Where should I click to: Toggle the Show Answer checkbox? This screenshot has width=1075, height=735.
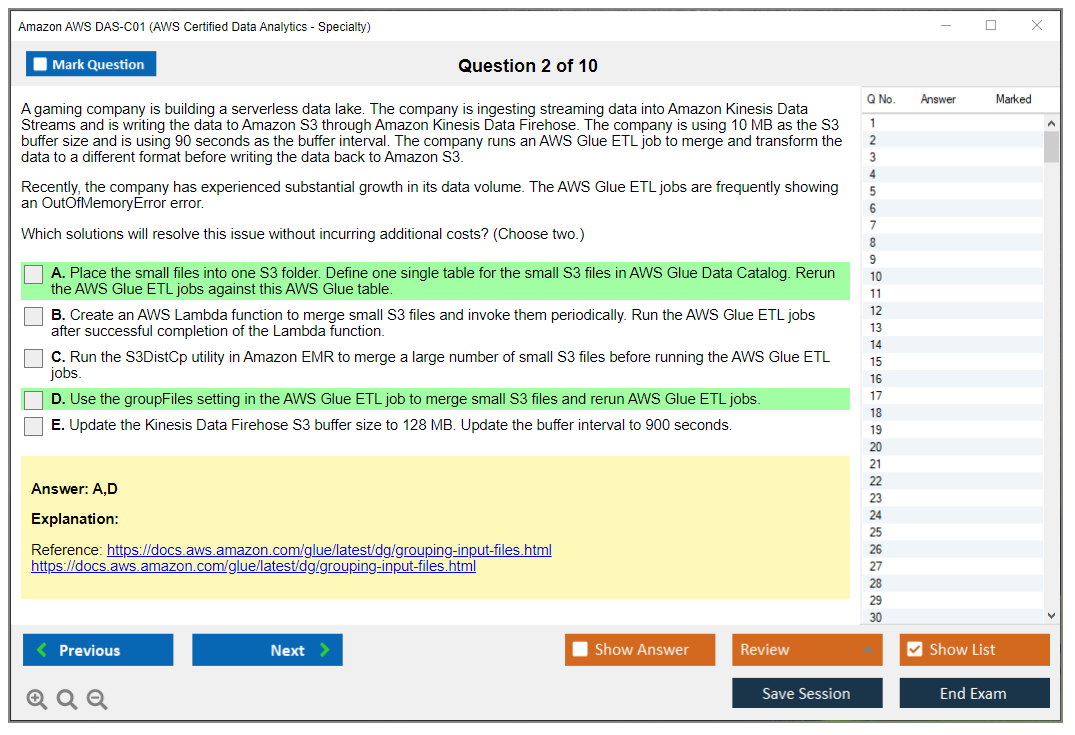(581, 650)
